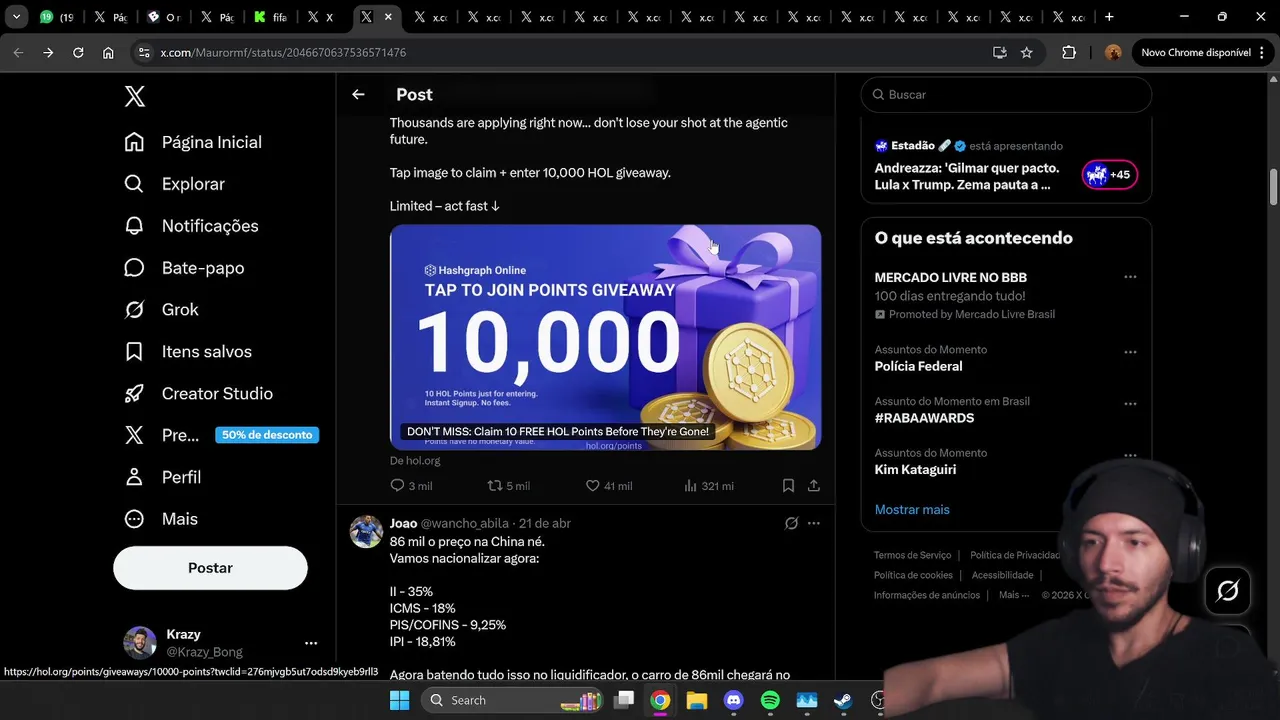
Task: Open more options for Polícia Federal trend
Action: [x=1130, y=352]
